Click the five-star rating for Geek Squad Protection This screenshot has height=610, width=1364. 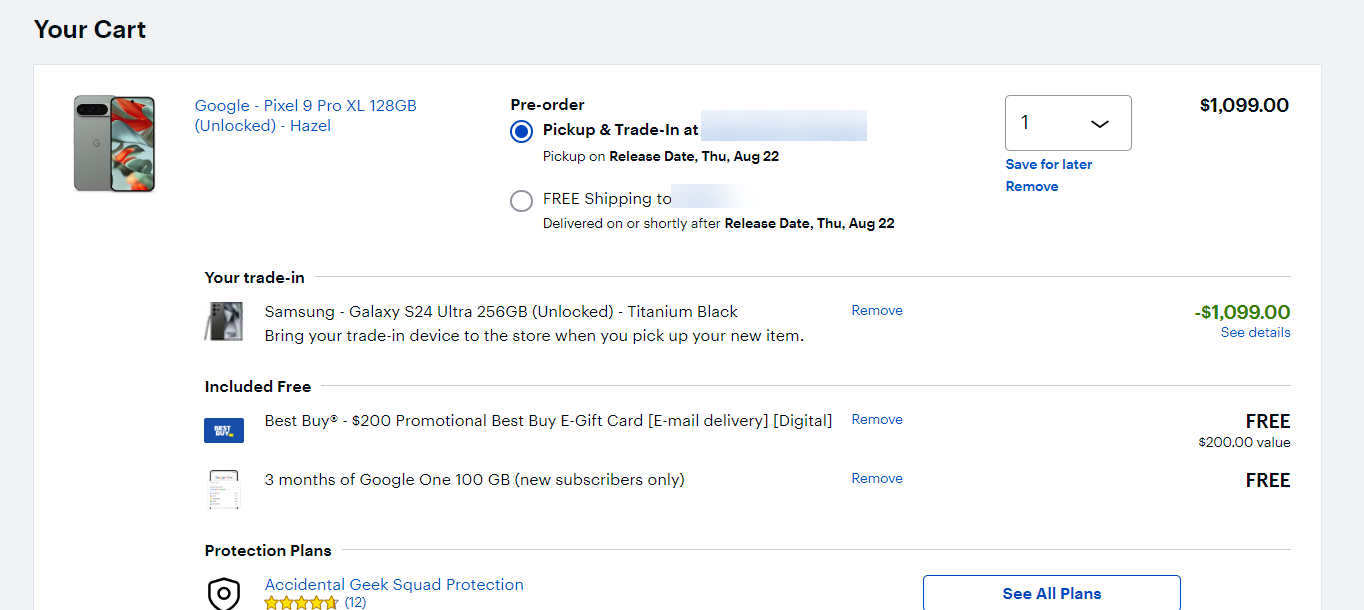pos(301,603)
